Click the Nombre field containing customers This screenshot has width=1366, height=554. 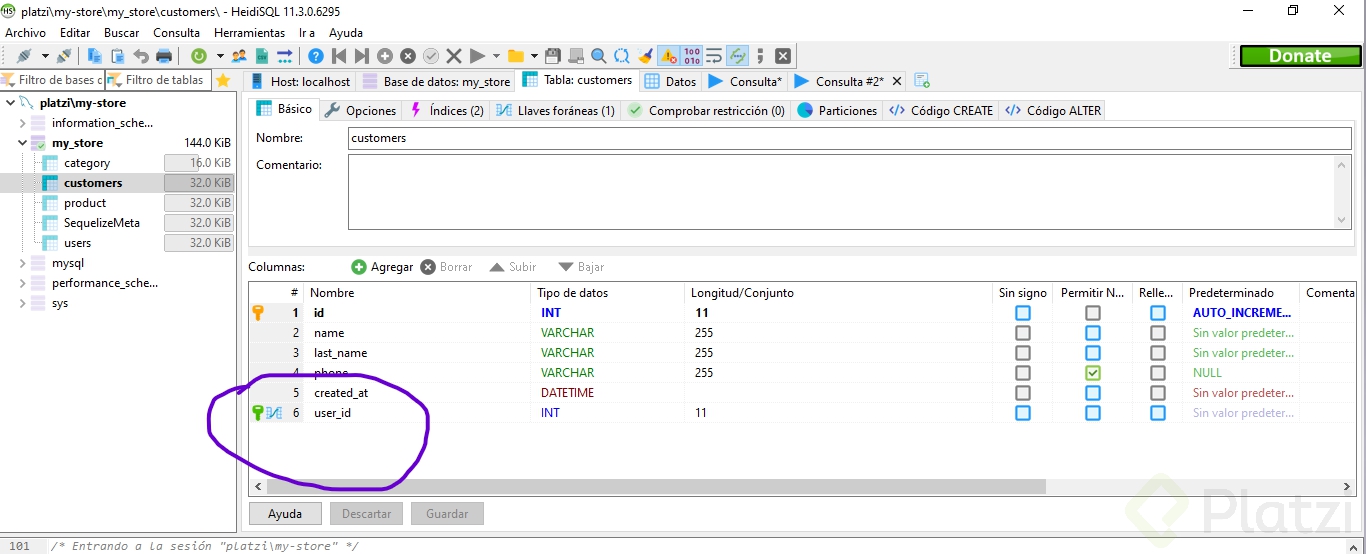click(x=850, y=138)
